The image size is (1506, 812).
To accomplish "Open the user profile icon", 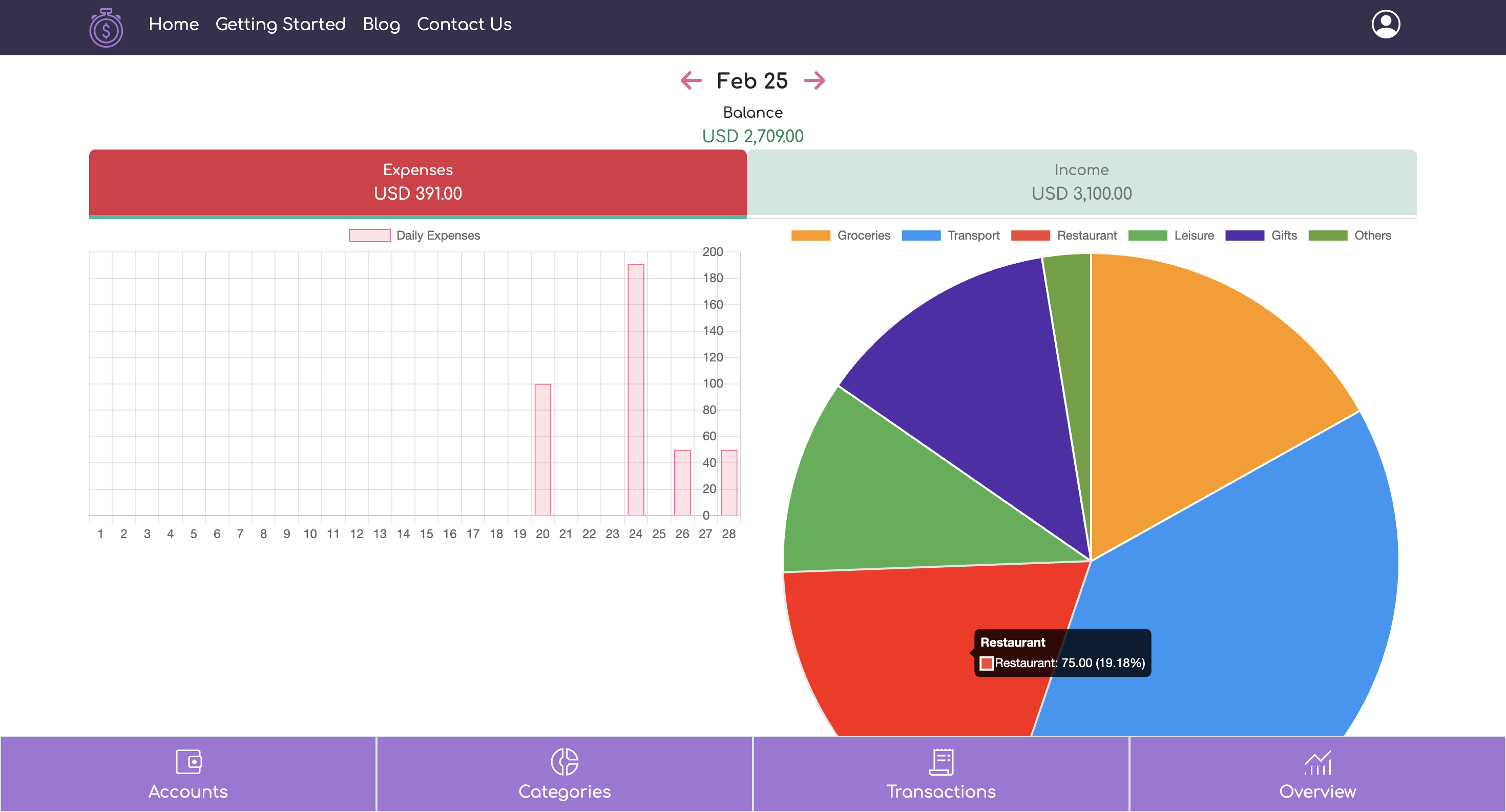I will 1385,24.
